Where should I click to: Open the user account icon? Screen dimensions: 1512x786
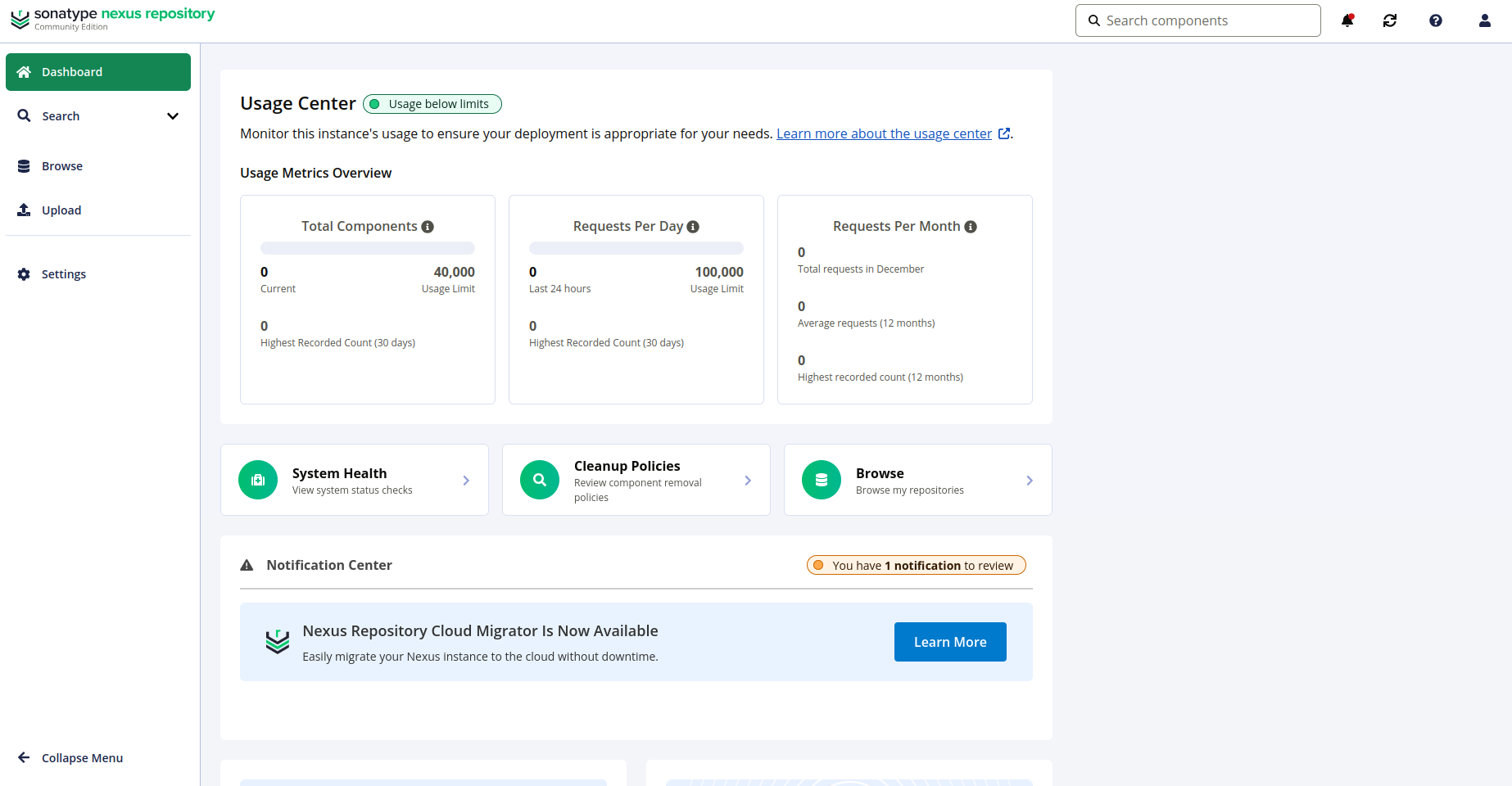pyautogui.click(x=1484, y=21)
